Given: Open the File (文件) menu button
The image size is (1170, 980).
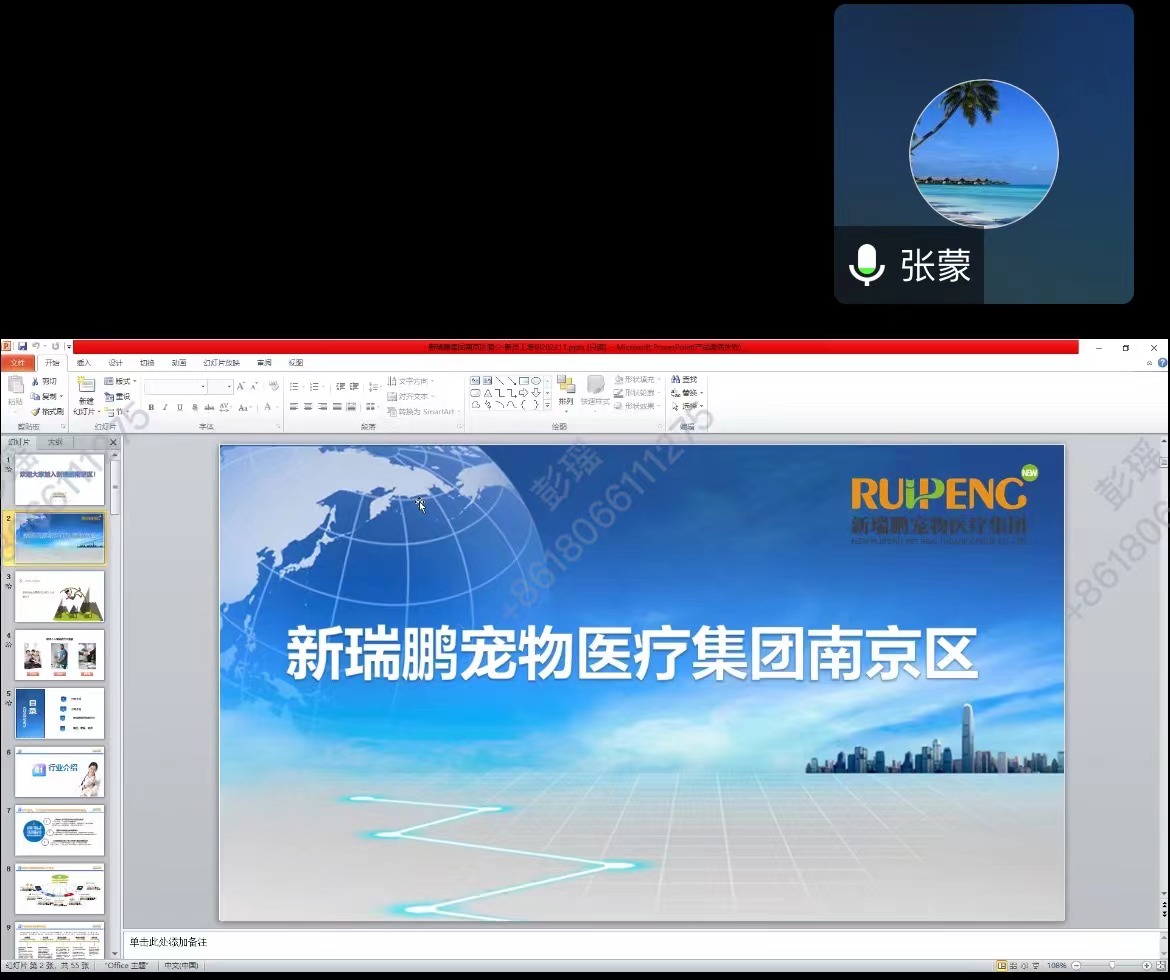Looking at the screenshot, I should (x=17, y=363).
